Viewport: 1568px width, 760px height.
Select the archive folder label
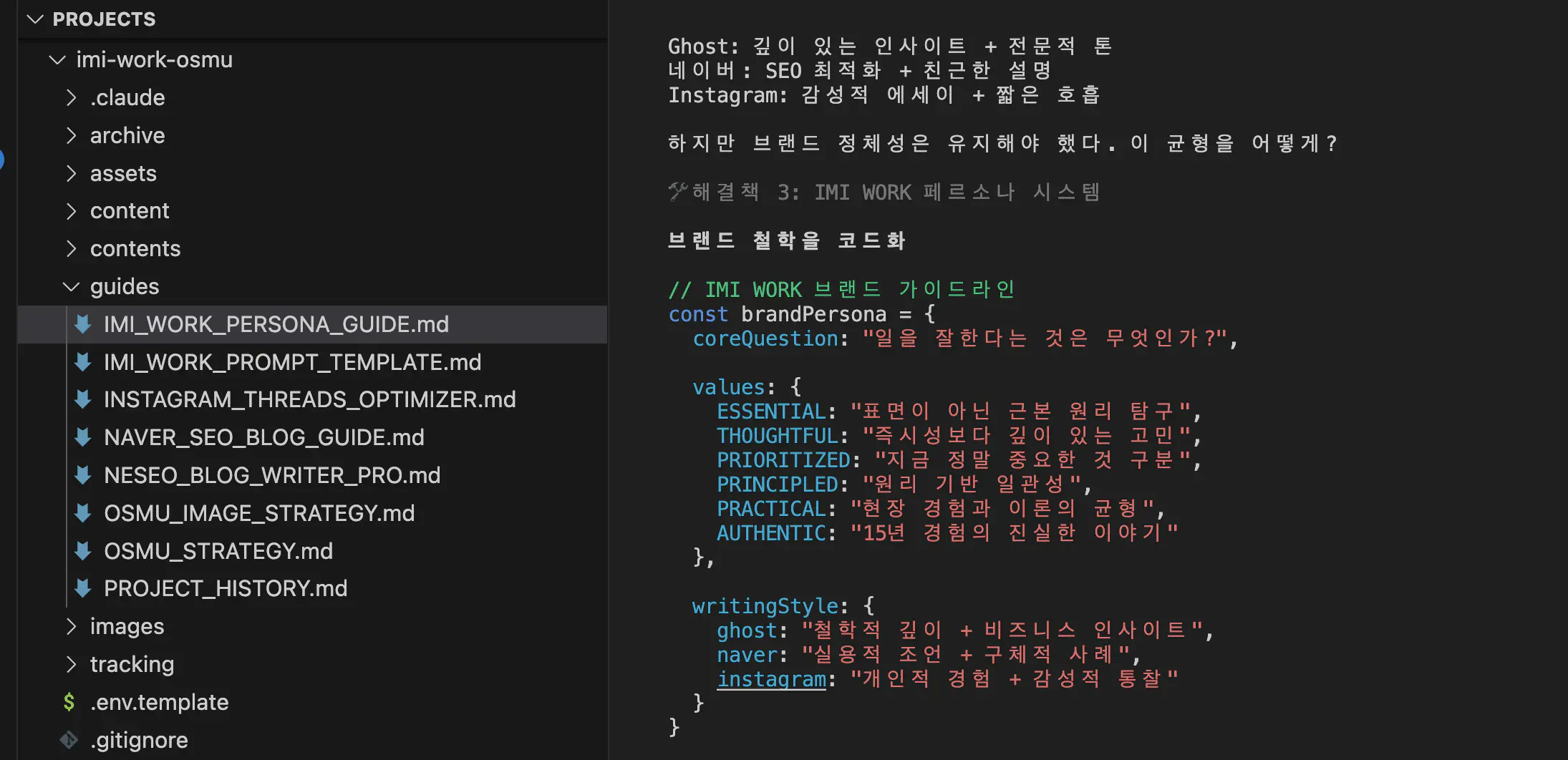(127, 135)
